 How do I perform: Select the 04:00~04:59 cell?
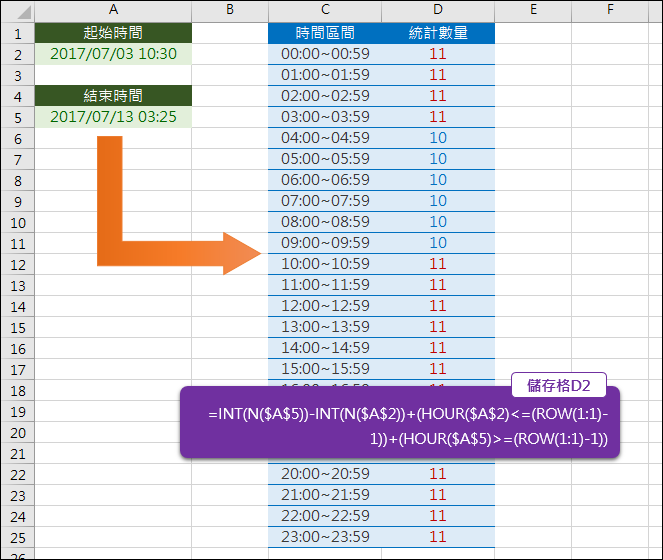click(x=325, y=138)
